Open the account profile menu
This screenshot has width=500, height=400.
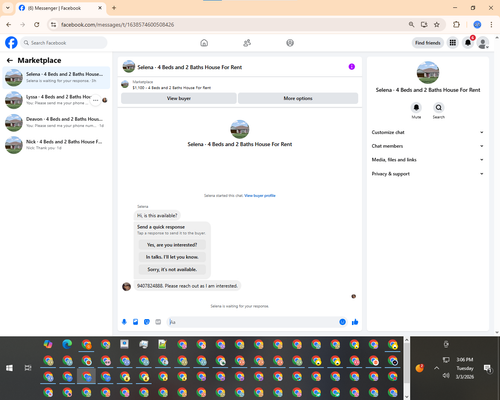(483, 43)
